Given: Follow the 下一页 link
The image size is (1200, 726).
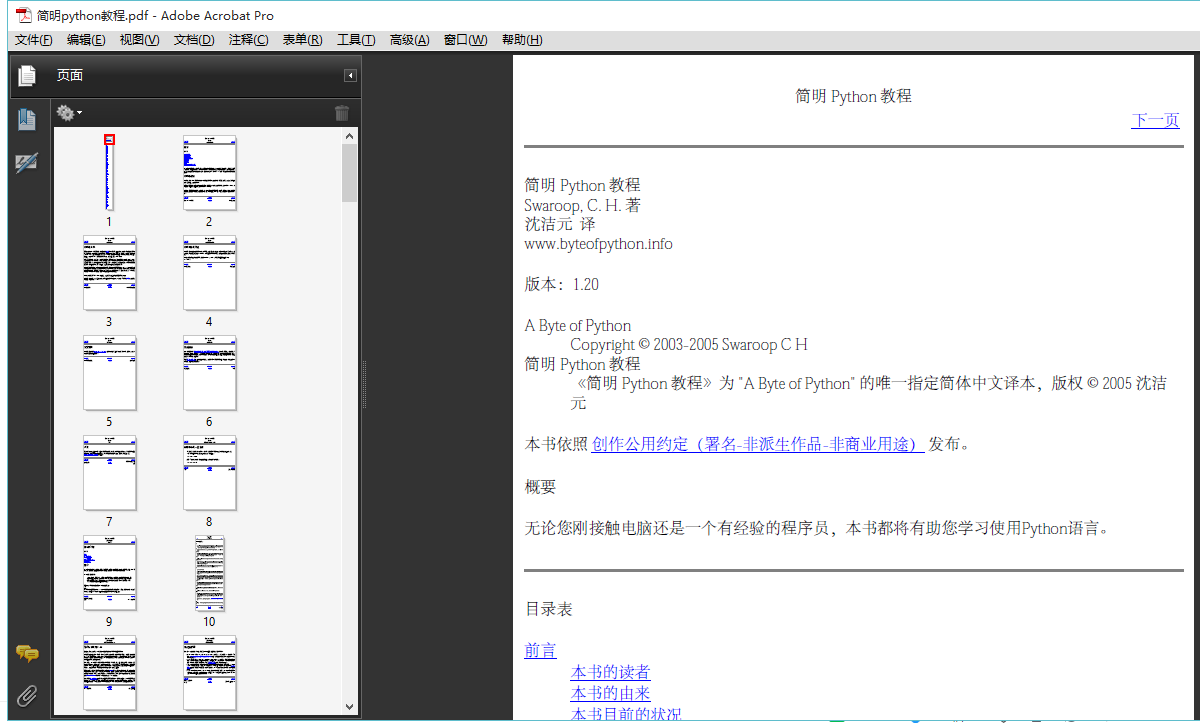Looking at the screenshot, I should coord(1155,120).
